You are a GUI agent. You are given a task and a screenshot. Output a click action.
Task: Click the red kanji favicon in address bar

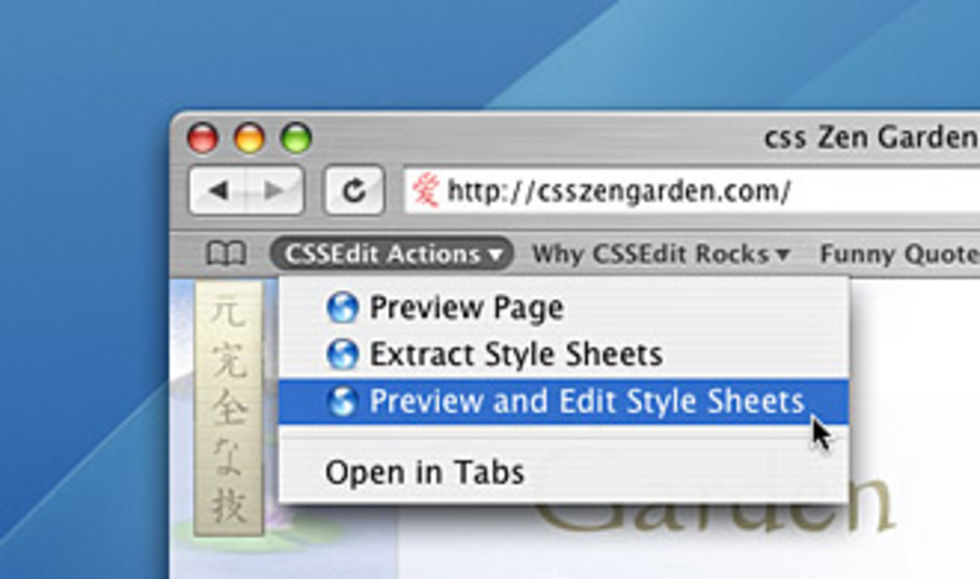[426, 190]
